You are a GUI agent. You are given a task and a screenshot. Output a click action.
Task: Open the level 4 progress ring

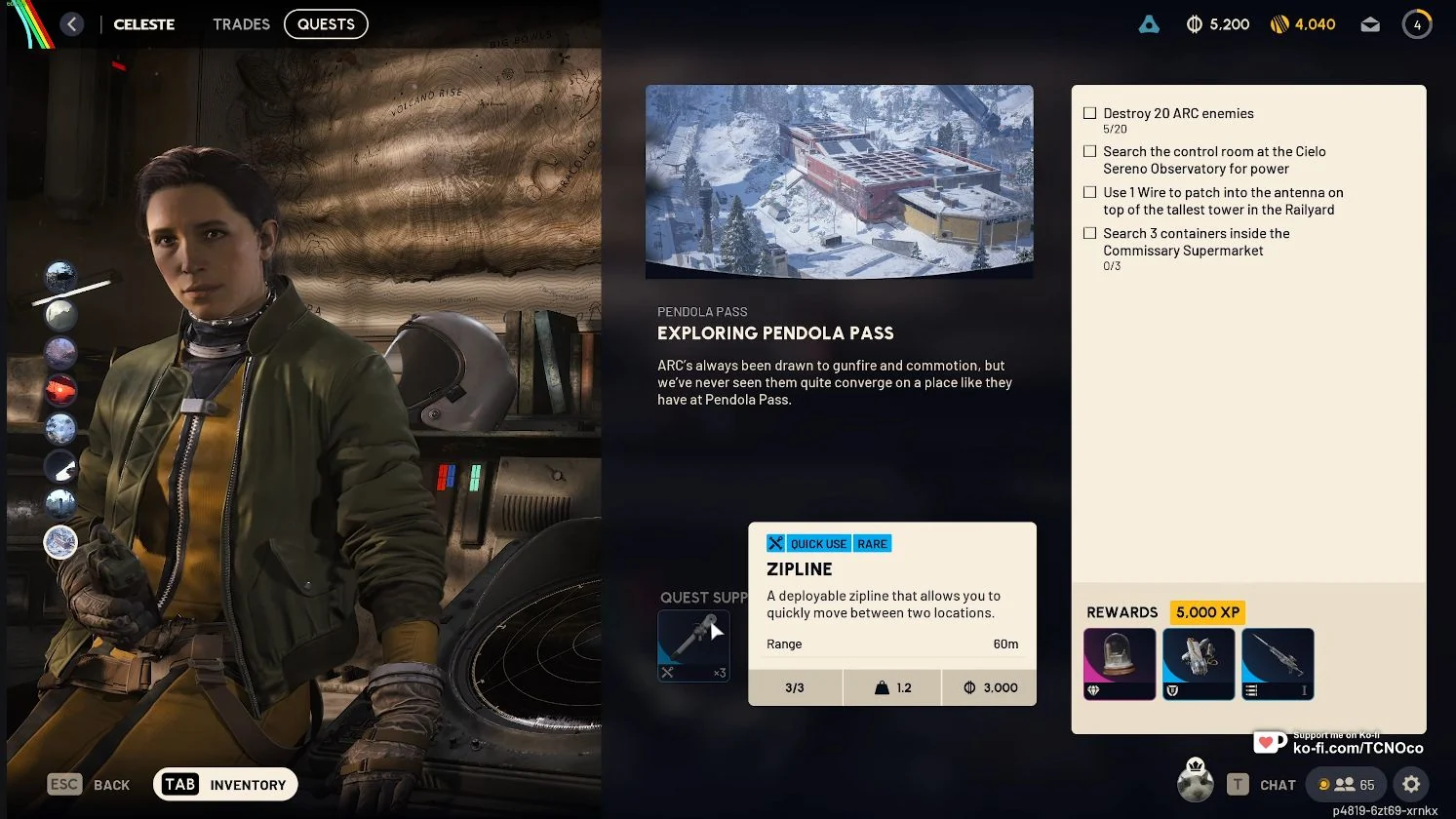pos(1417,24)
